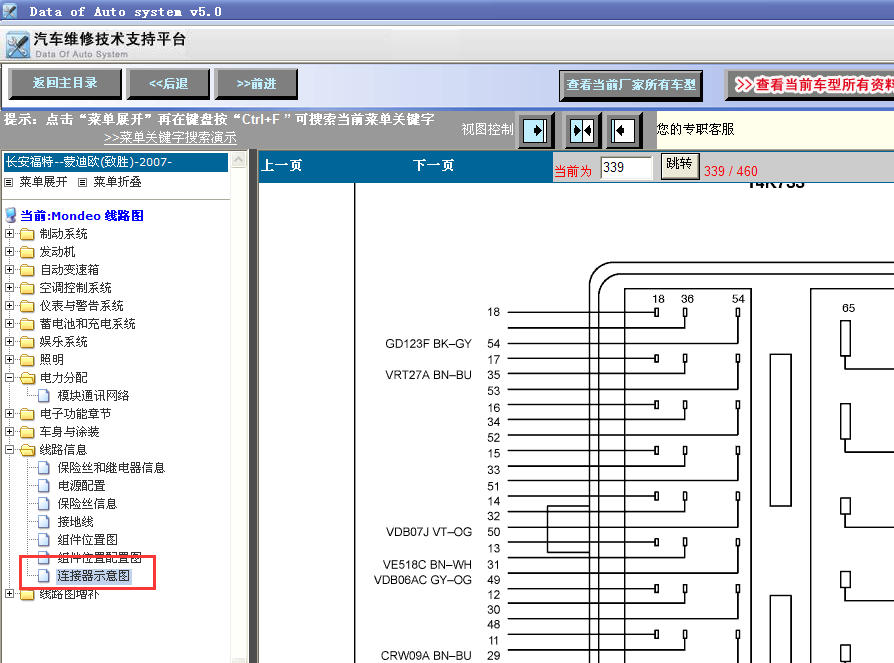The width and height of the screenshot is (894, 663).
Task: Click the 跳转 page jump button
Action: pos(680,166)
